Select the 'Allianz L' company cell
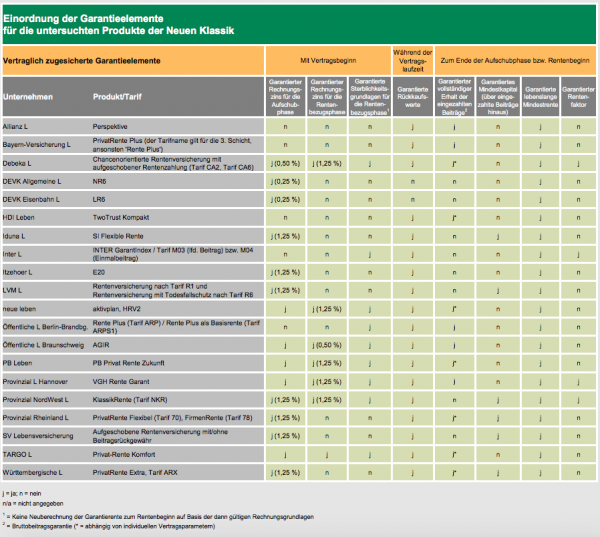The height and width of the screenshot is (537, 600). [x=15, y=127]
